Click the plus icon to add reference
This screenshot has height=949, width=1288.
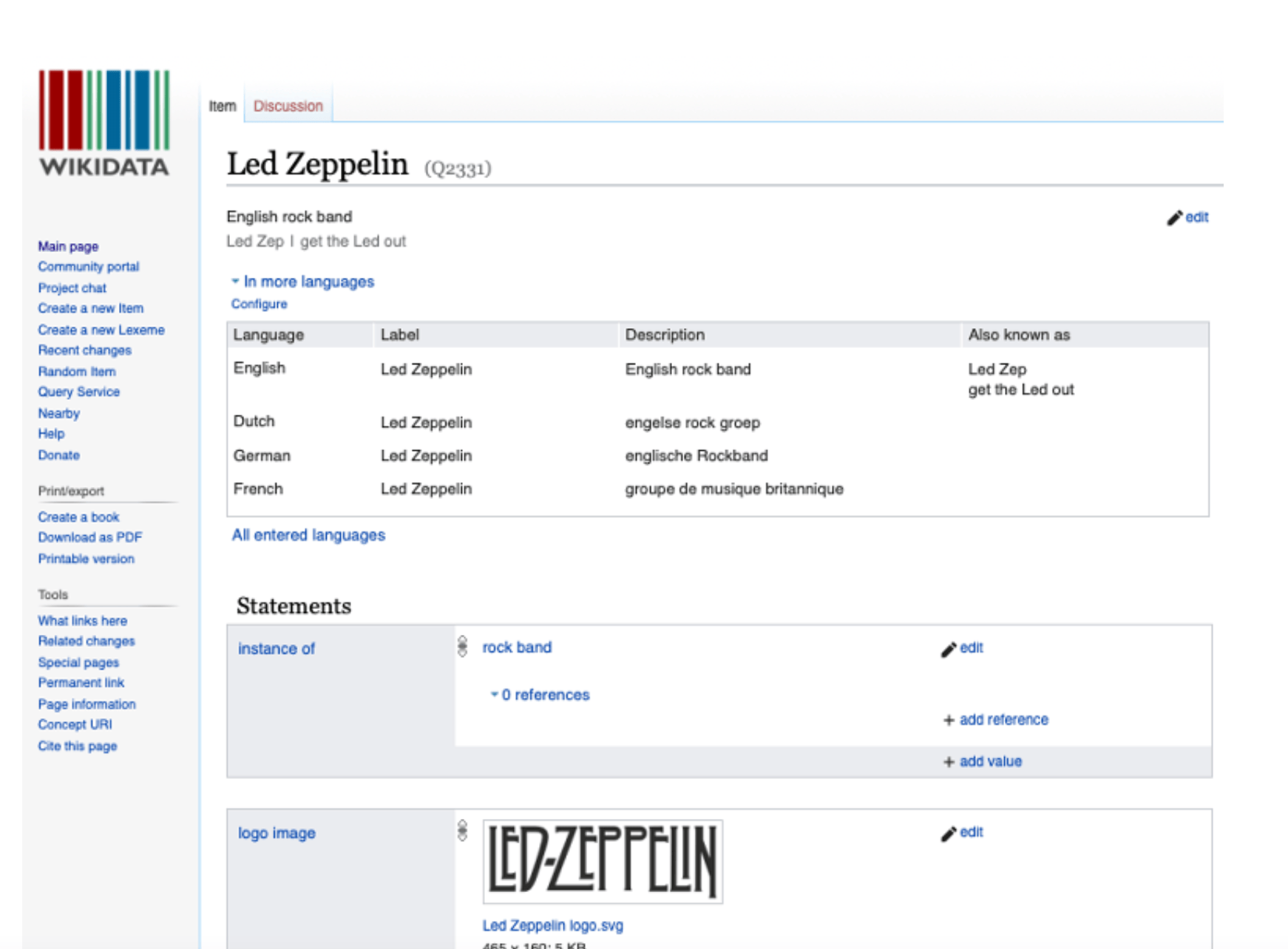point(949,721)
